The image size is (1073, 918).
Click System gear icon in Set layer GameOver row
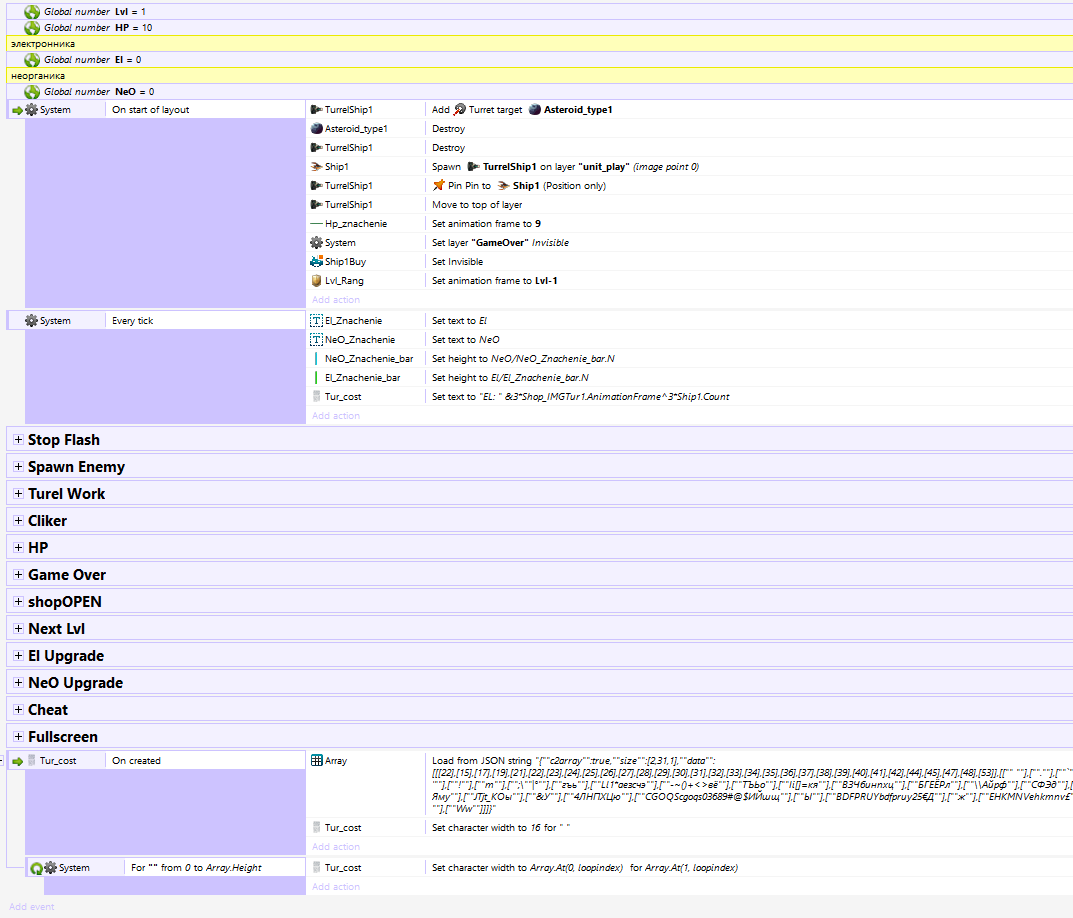pyautogui.click(x=316, y=242)
